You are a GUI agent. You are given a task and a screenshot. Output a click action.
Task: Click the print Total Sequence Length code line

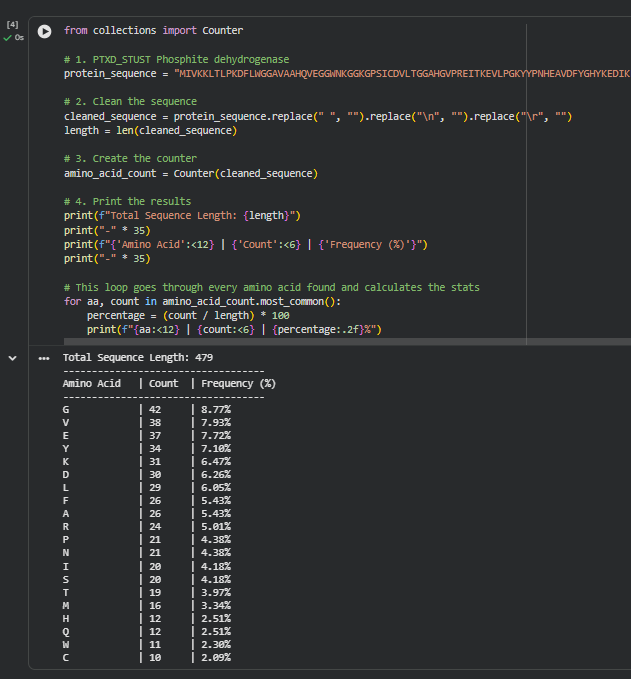(182, 216)
